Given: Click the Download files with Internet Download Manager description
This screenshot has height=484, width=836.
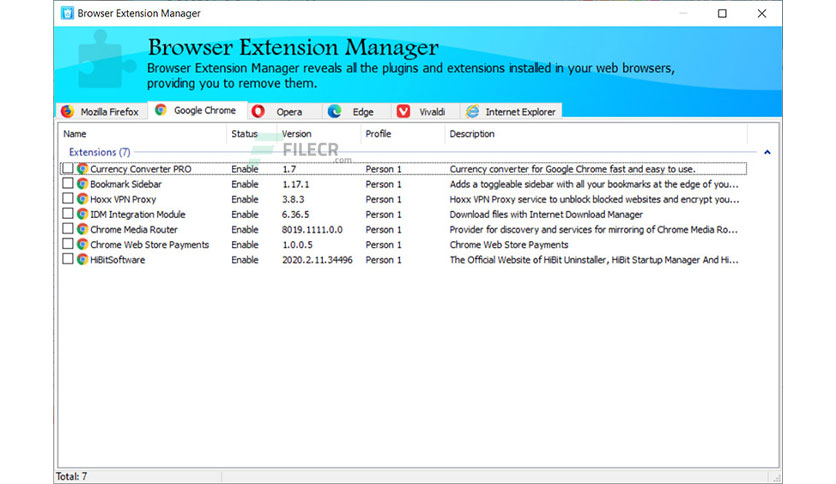Looking at the screenshot, I should [x=546, y=214].
